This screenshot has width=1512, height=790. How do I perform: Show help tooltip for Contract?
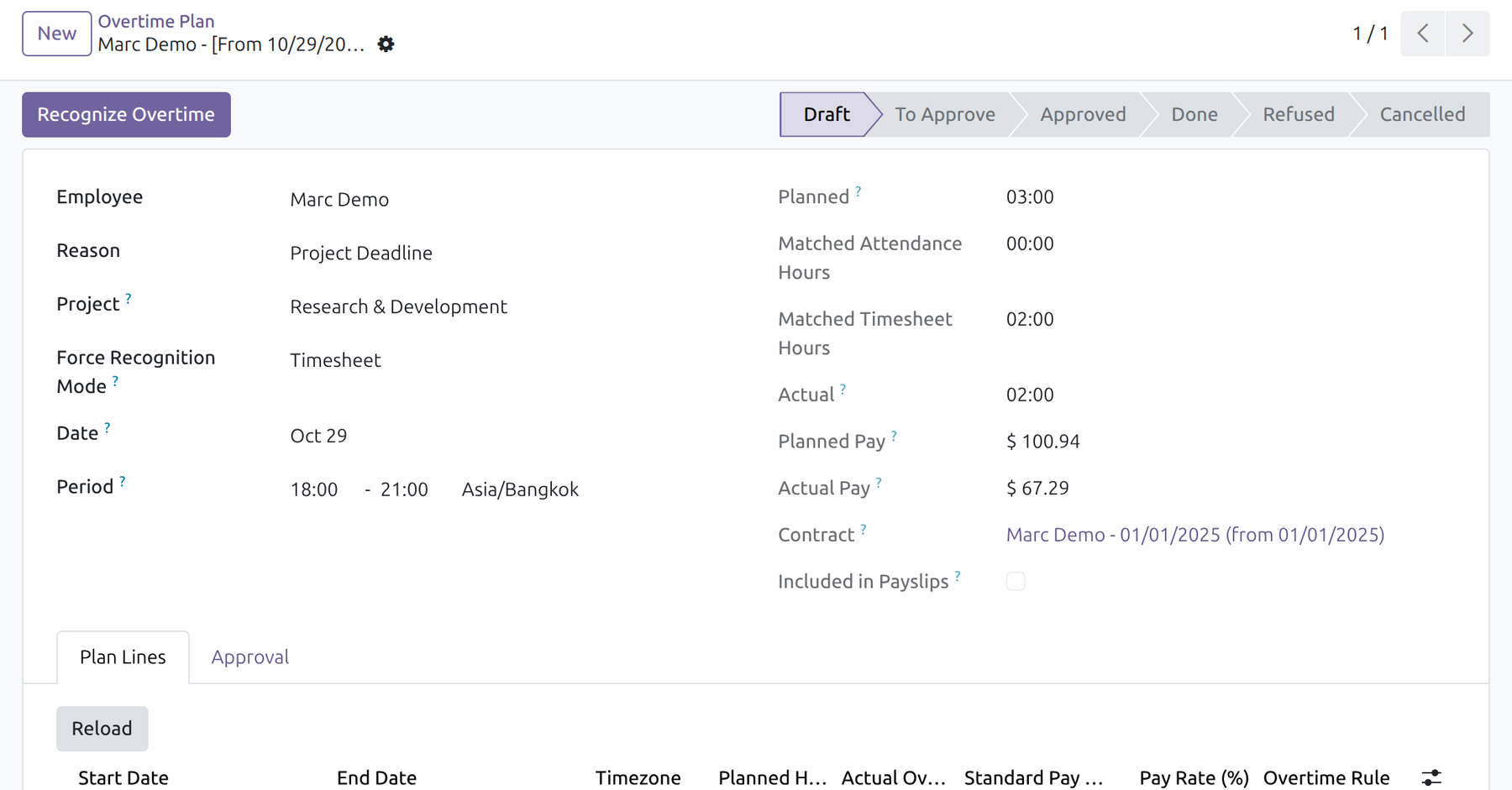click(864, 530)
